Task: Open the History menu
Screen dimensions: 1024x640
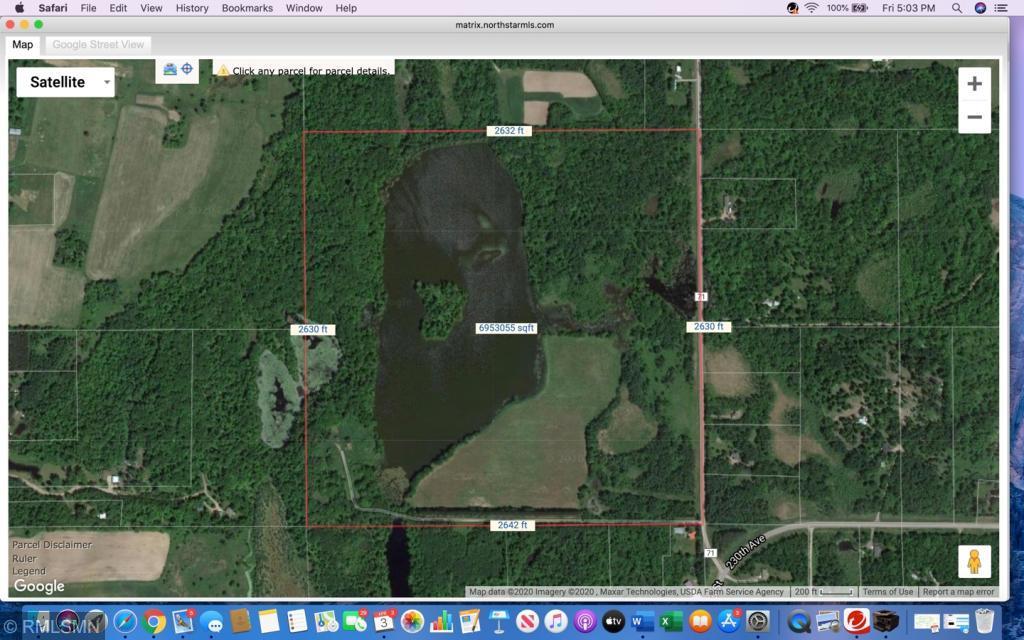Action: click(x=192, y=8)
